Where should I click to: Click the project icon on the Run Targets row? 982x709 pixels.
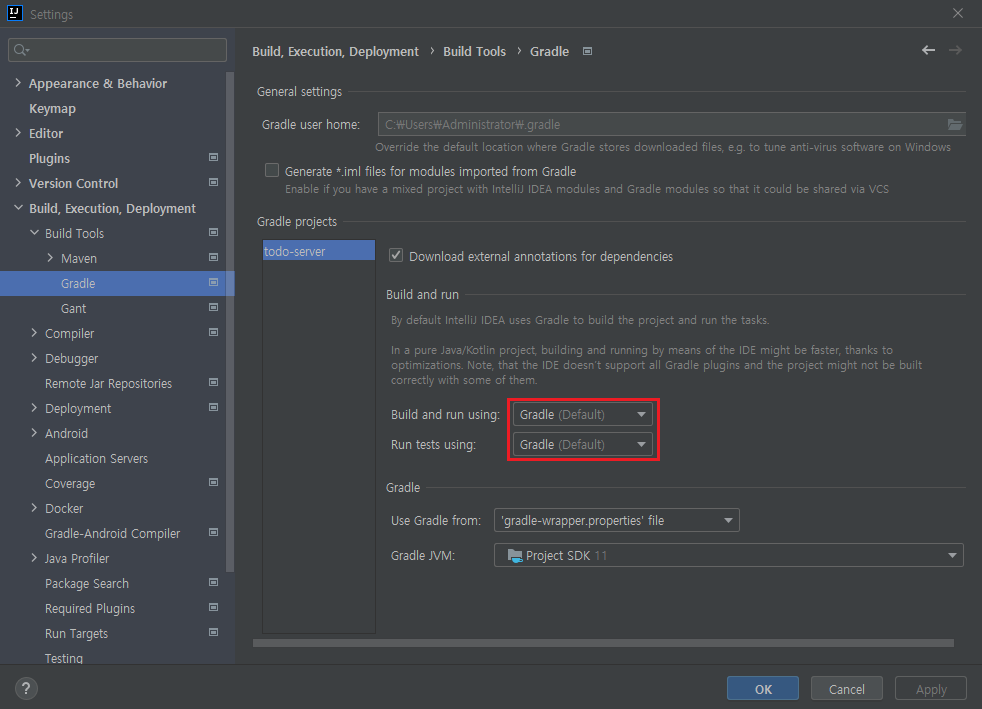tap(214, 633)
